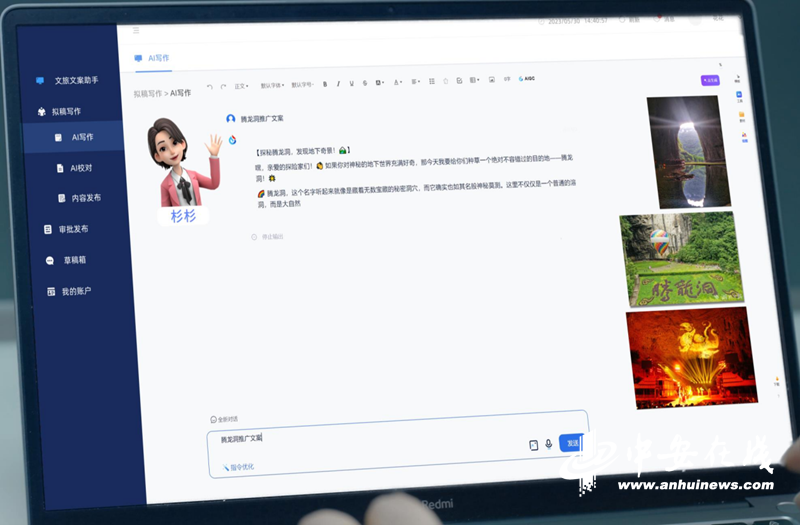
Task: Open the 正文 paragraph style dropdown
Action: (x=240, y=85)
